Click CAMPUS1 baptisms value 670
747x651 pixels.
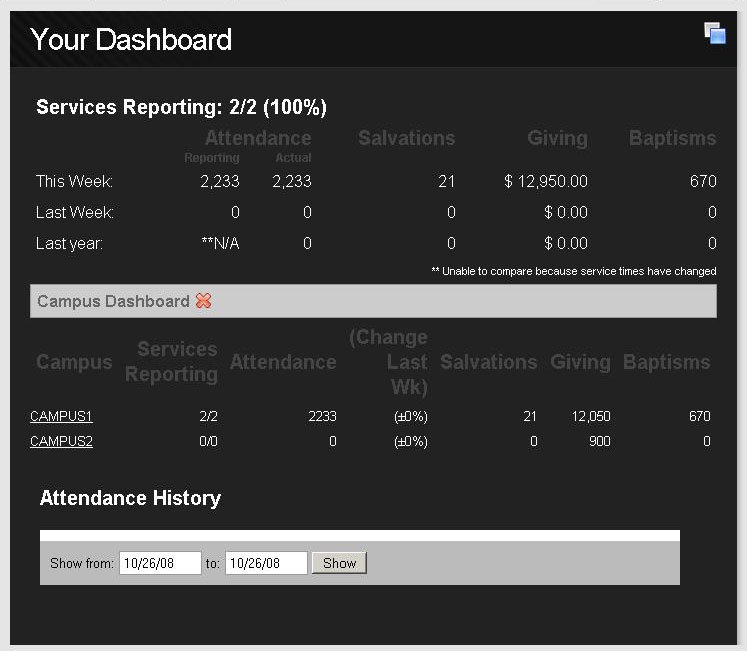coord(700,417)
